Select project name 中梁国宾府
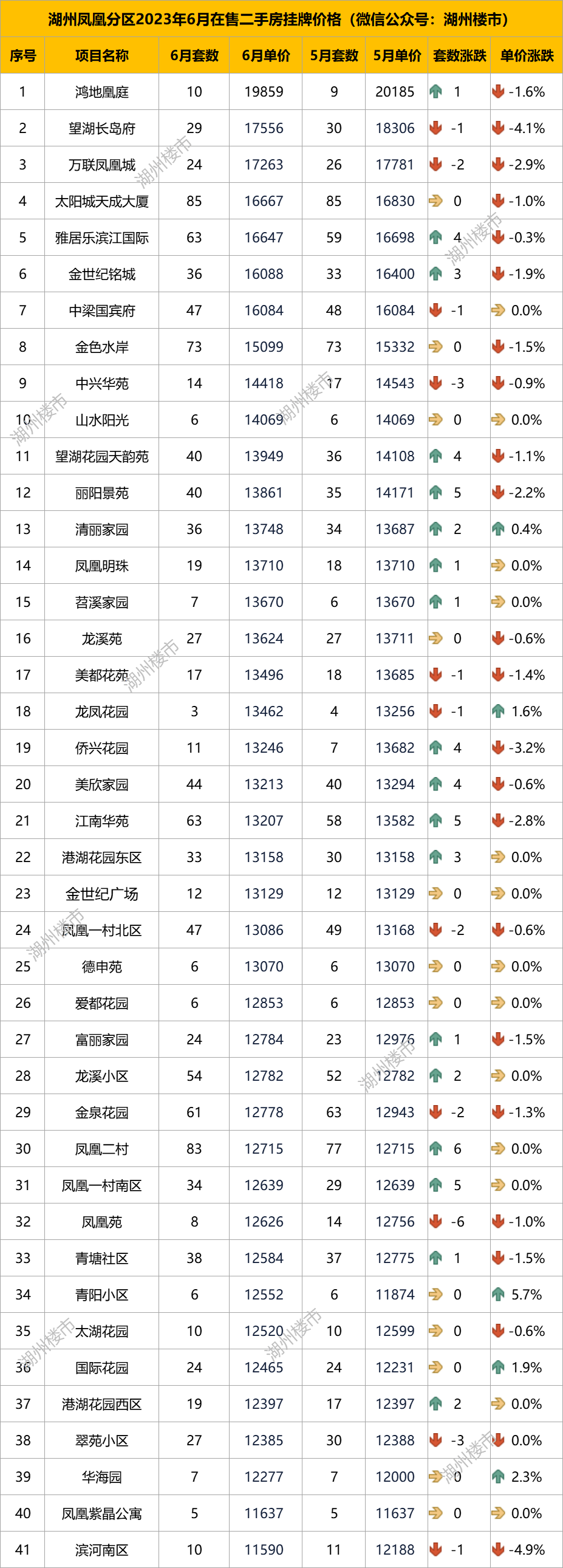 (x=101, y=311)
